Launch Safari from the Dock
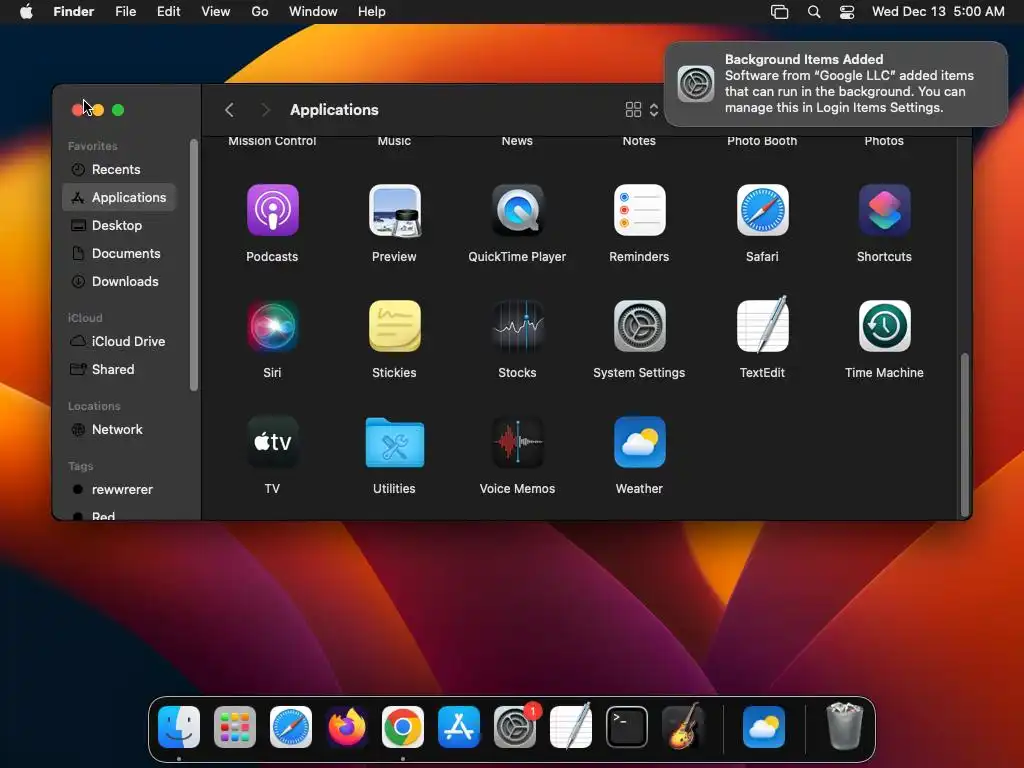Image resolution: width=1024 pixels, height=768 pixels. (x=291, y=727)
